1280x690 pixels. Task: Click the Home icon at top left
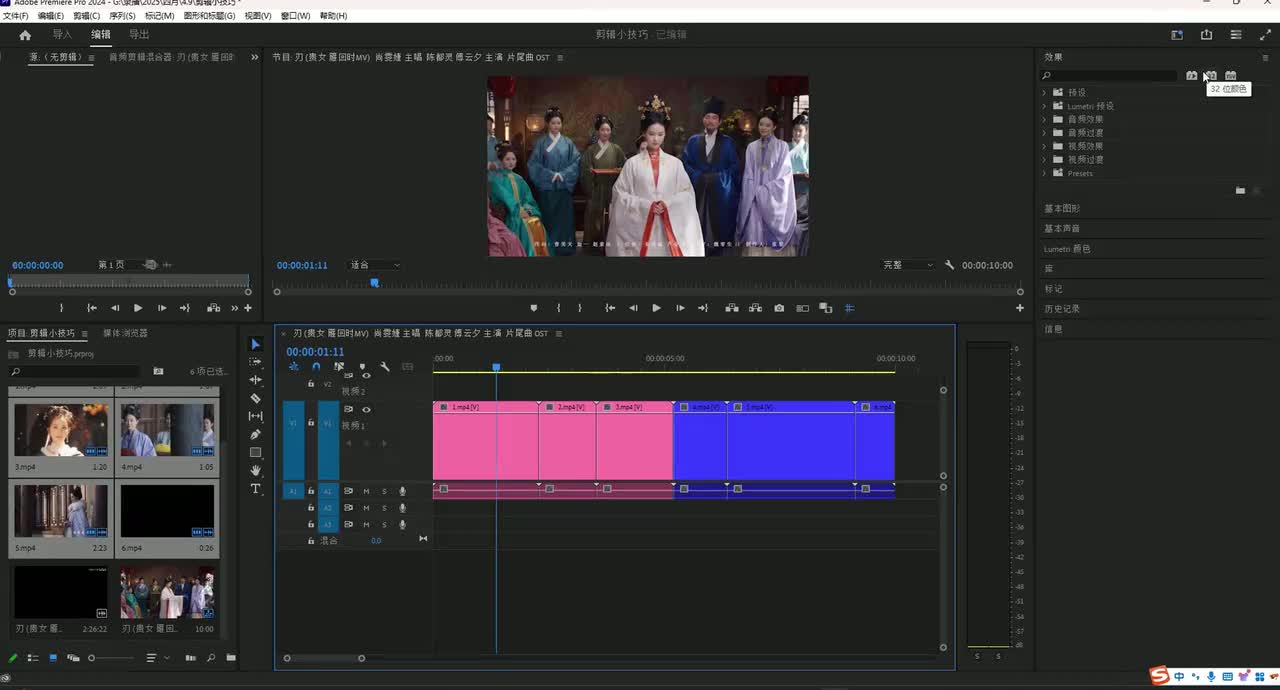(x=25, y=35)
